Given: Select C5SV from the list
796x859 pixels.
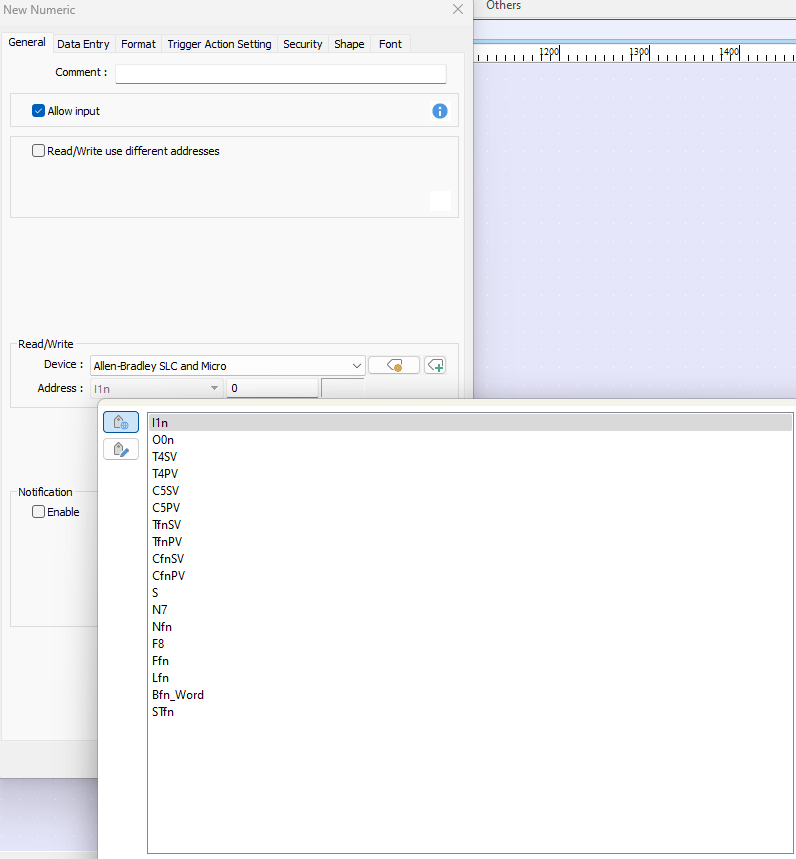Looking at the screenshot, I should [x=471, y=491].
